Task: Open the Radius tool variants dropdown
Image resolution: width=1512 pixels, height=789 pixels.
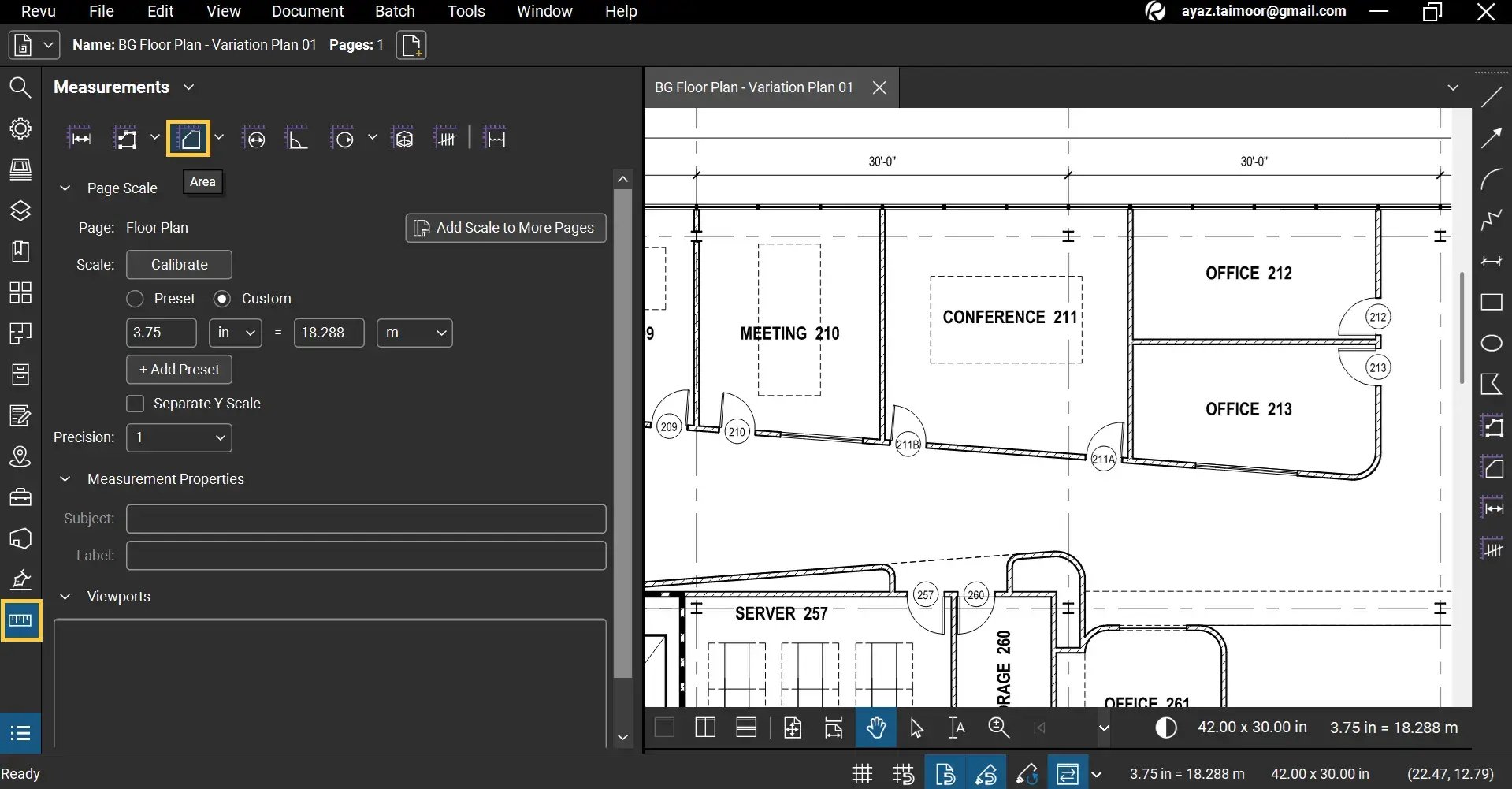Action: point(373,137)
